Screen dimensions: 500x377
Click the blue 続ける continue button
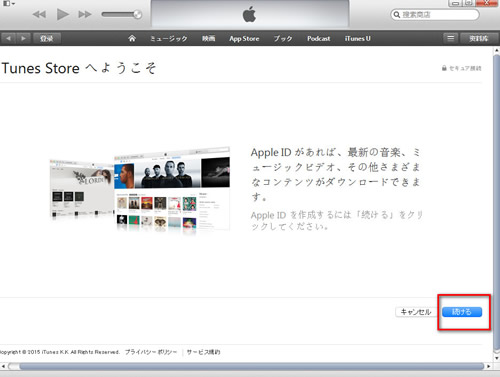tap(462, 312)
